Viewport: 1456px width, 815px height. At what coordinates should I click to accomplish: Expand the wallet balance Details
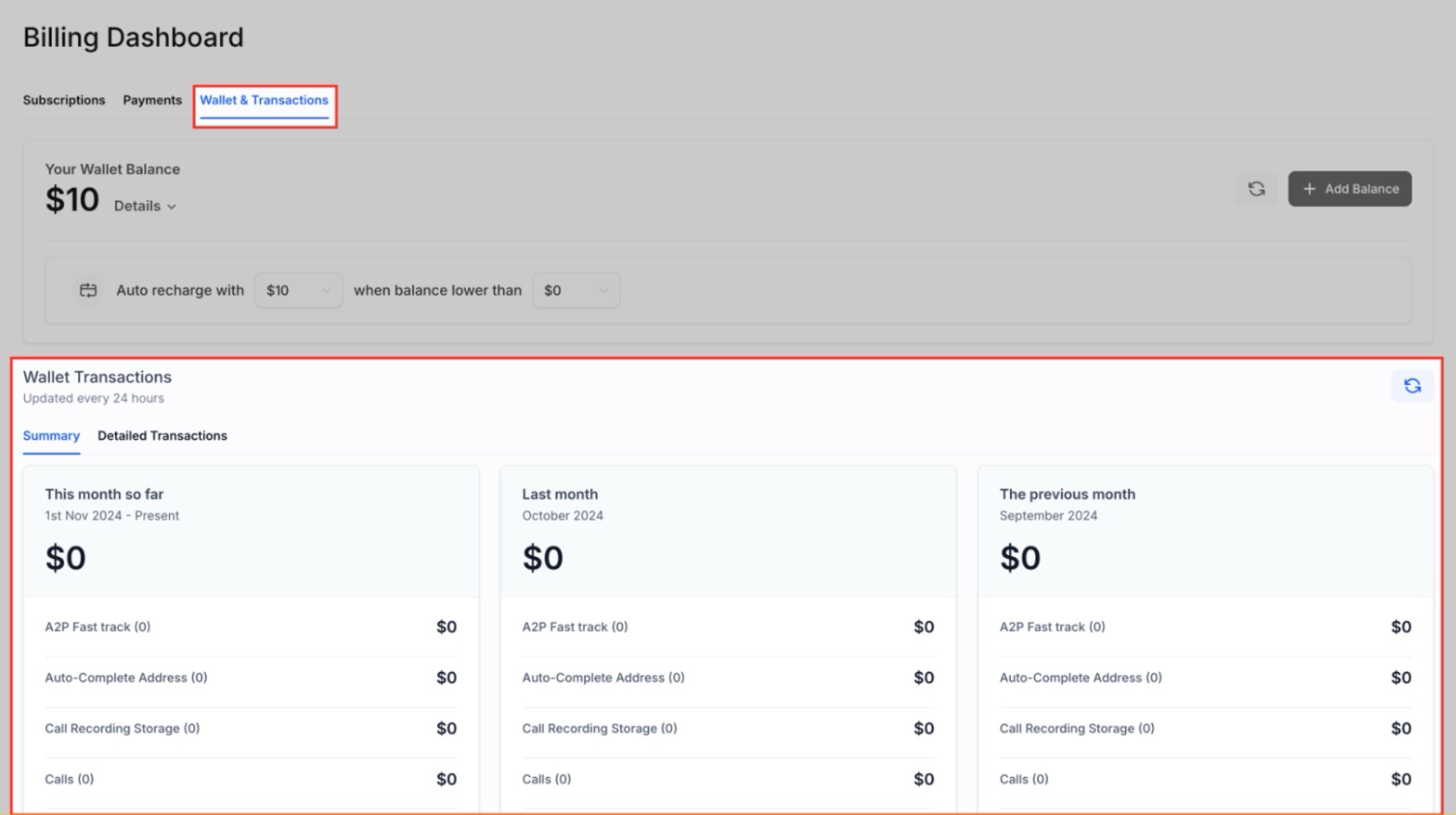pyautogui.click(x=145, y=206)
